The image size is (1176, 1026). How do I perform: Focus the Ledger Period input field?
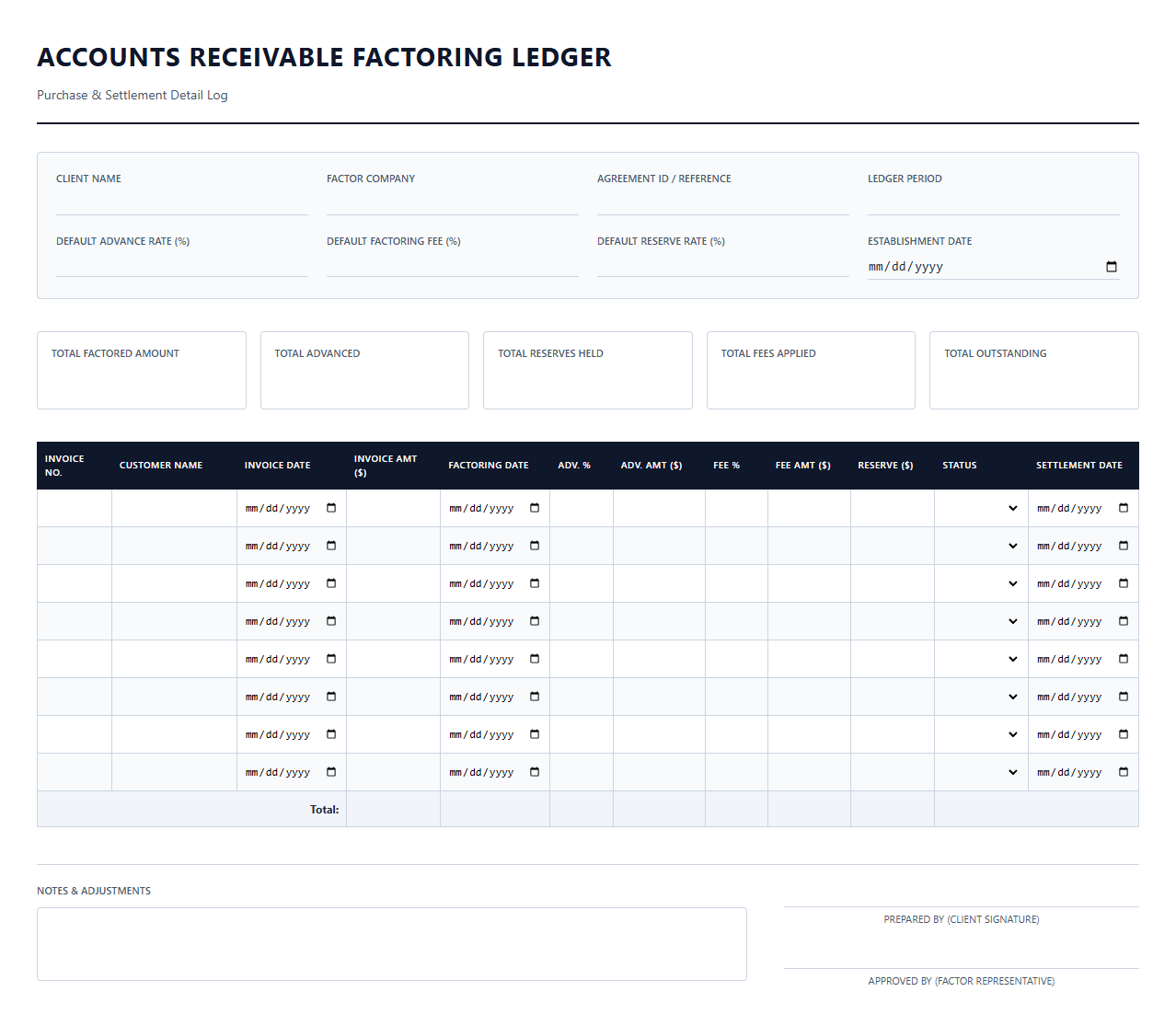[x=994, y=203]
